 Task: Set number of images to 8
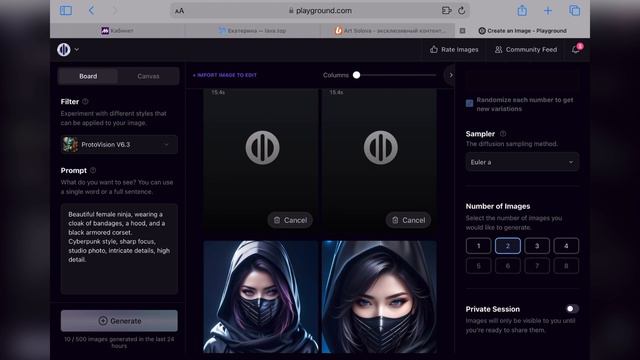coord(566,266)
